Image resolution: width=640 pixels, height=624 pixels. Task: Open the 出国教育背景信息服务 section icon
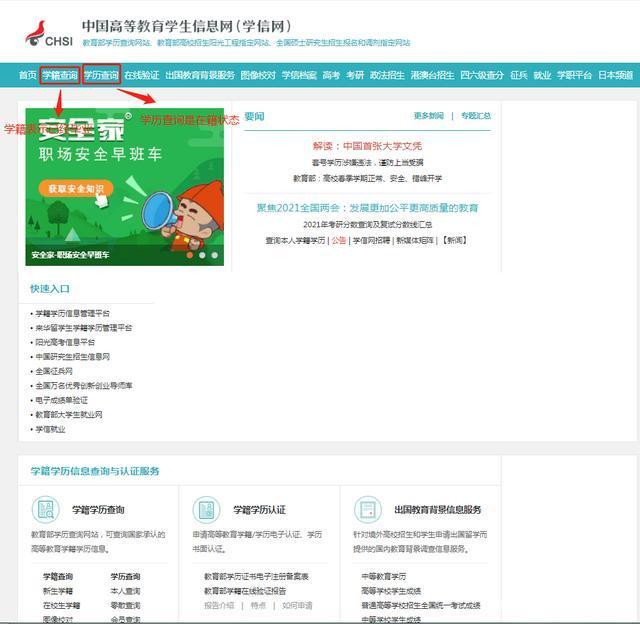point(368,509)
